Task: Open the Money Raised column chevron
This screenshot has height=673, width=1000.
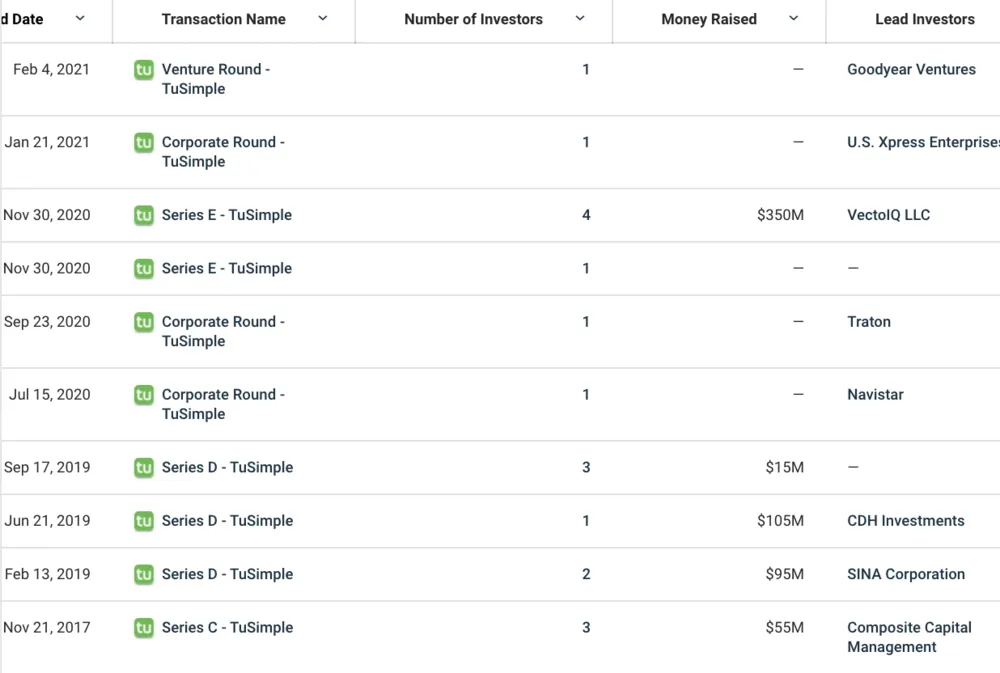Action: [x=794, y=19]
